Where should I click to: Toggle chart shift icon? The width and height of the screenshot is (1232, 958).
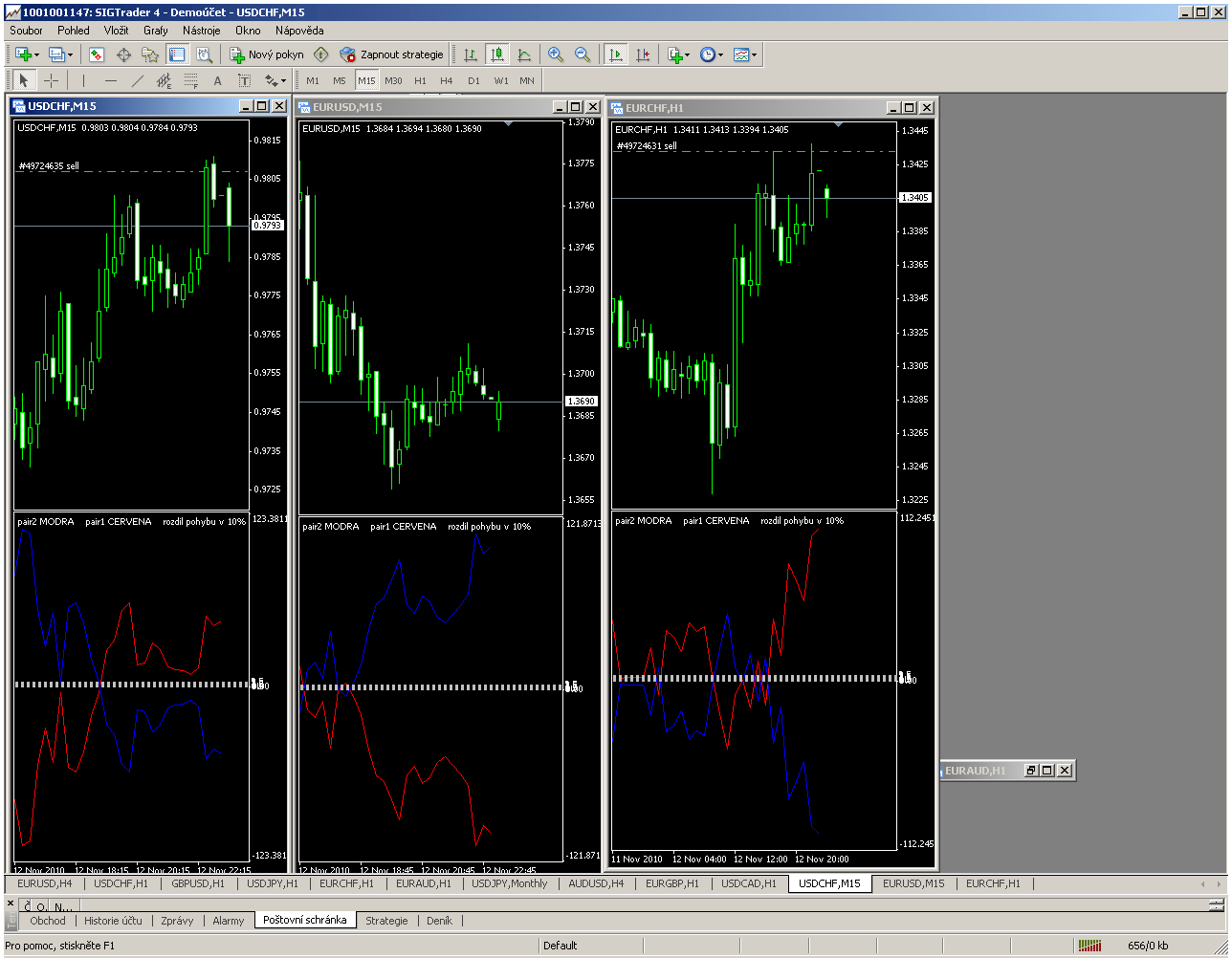643,54
